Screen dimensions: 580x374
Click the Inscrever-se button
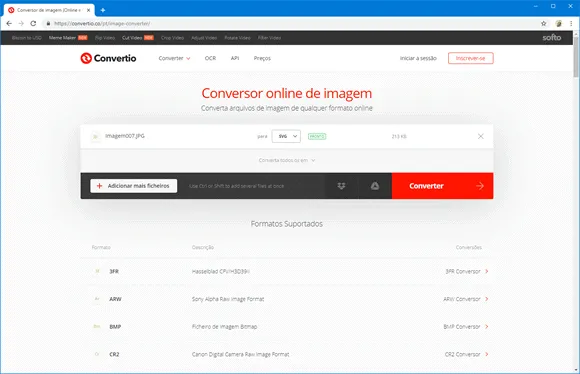(x=471, y=58)
